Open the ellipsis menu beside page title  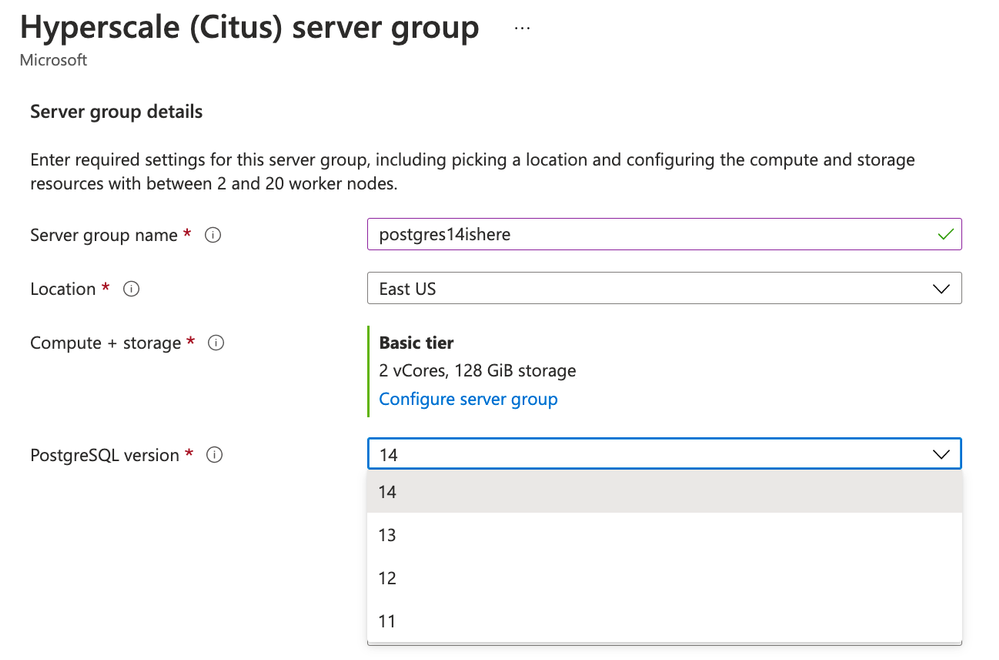coord(522,29)
